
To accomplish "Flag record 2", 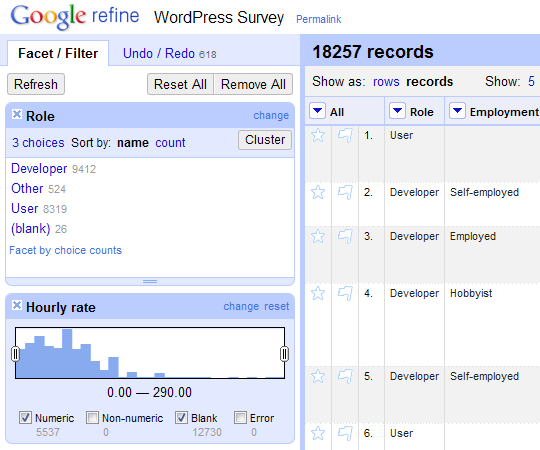I will click(345, 192).
